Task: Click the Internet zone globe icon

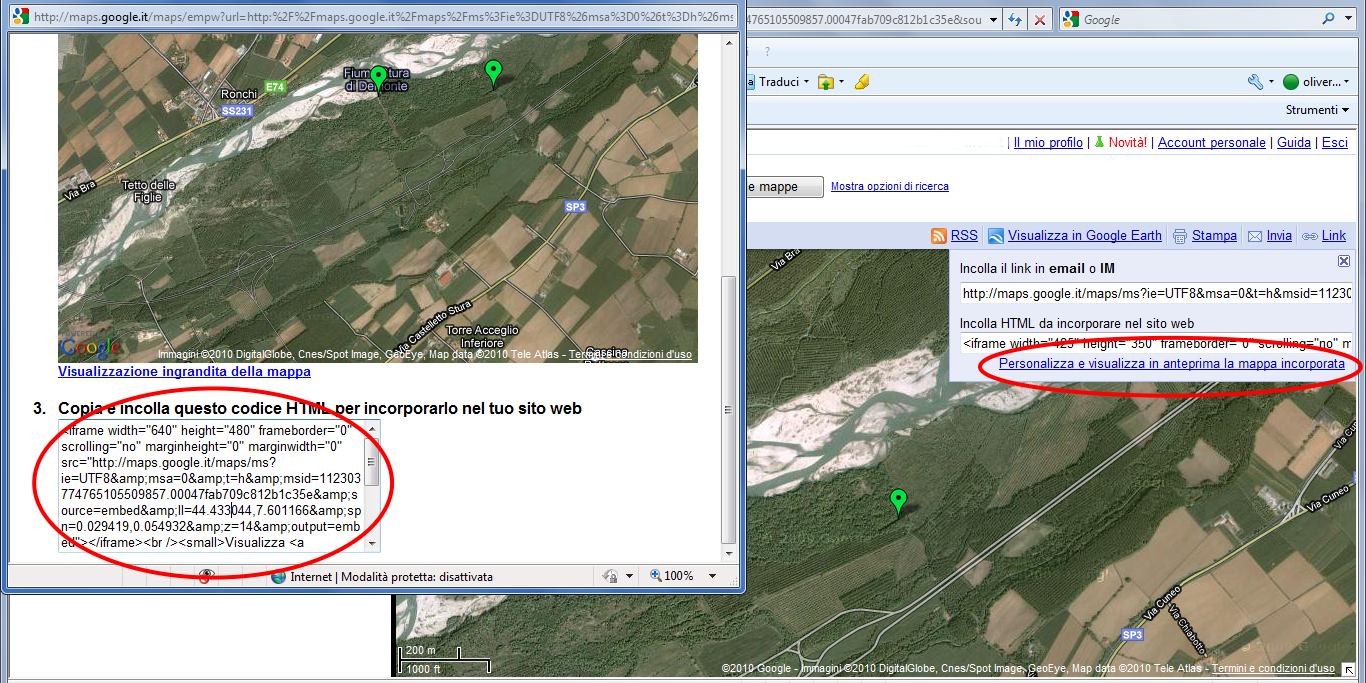Action: (x=278, y=576)
